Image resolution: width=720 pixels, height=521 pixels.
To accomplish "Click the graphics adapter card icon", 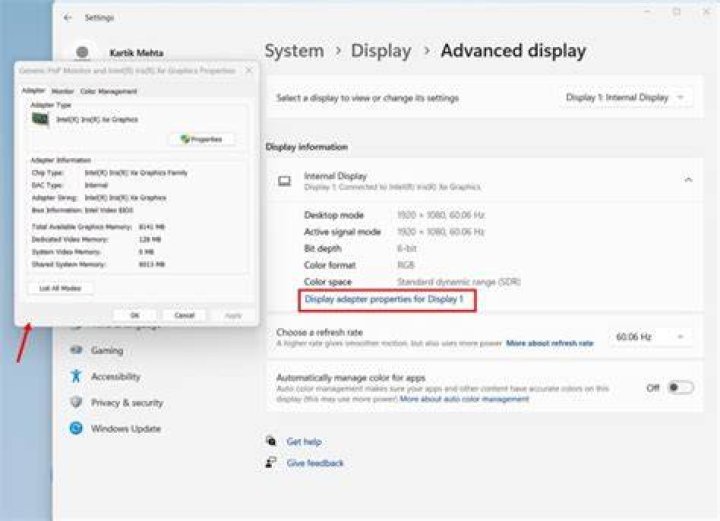I will 40,119.
